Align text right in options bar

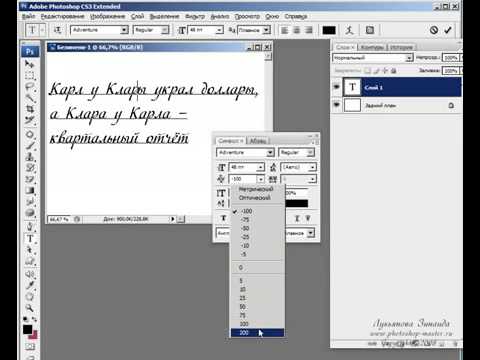[309, 30]
